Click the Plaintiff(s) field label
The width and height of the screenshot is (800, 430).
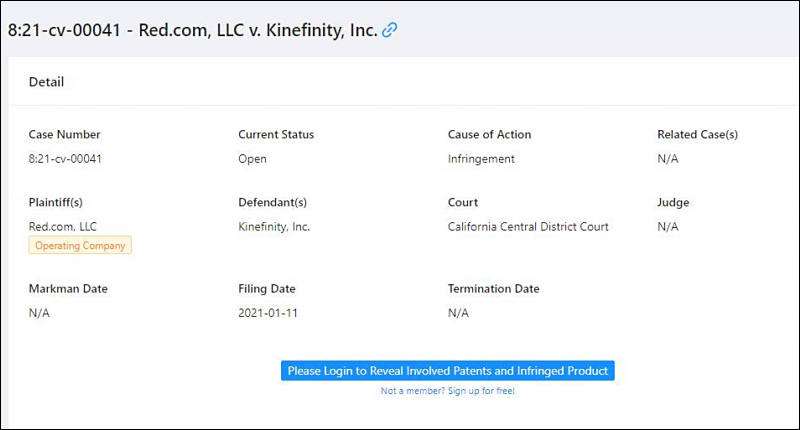[x=56, y=203]
